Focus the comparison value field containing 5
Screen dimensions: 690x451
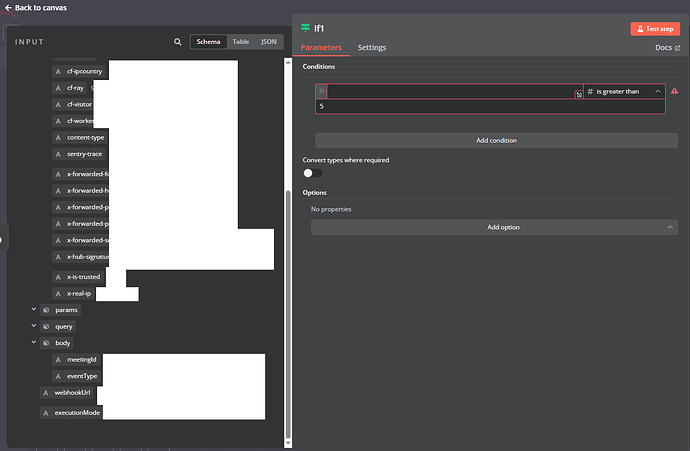[490, 106]
